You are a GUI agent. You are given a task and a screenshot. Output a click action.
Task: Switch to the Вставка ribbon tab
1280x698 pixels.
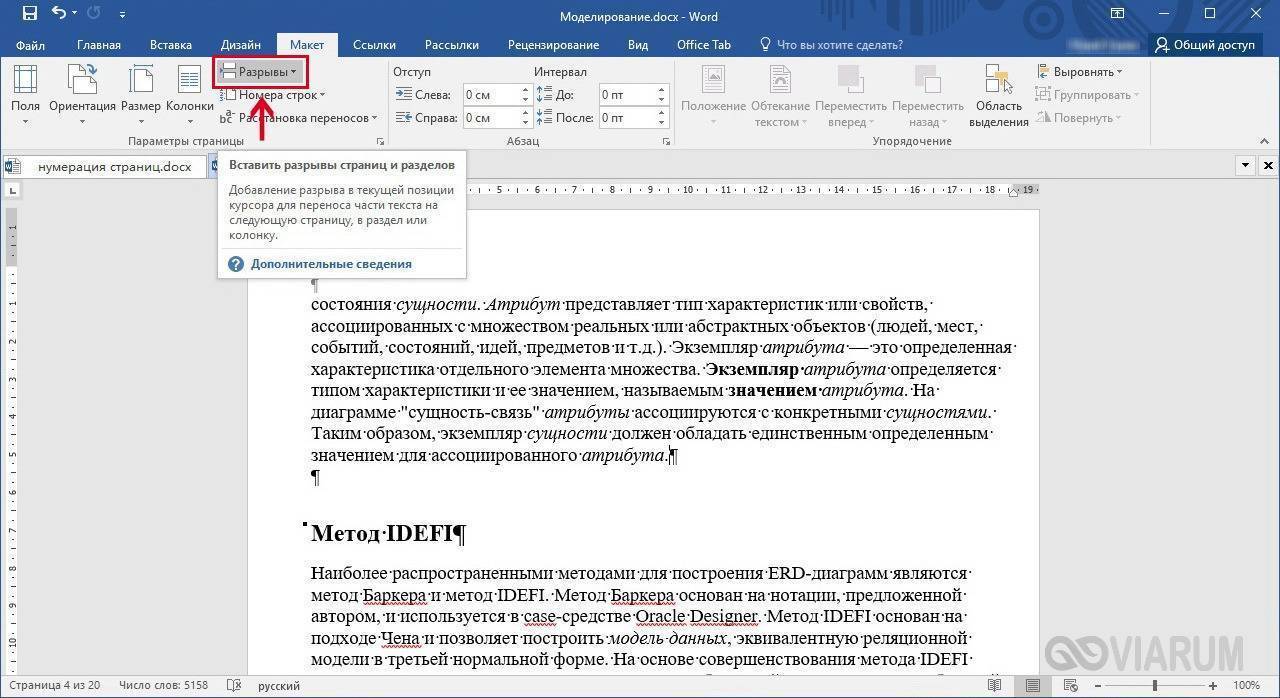point(170,45)
